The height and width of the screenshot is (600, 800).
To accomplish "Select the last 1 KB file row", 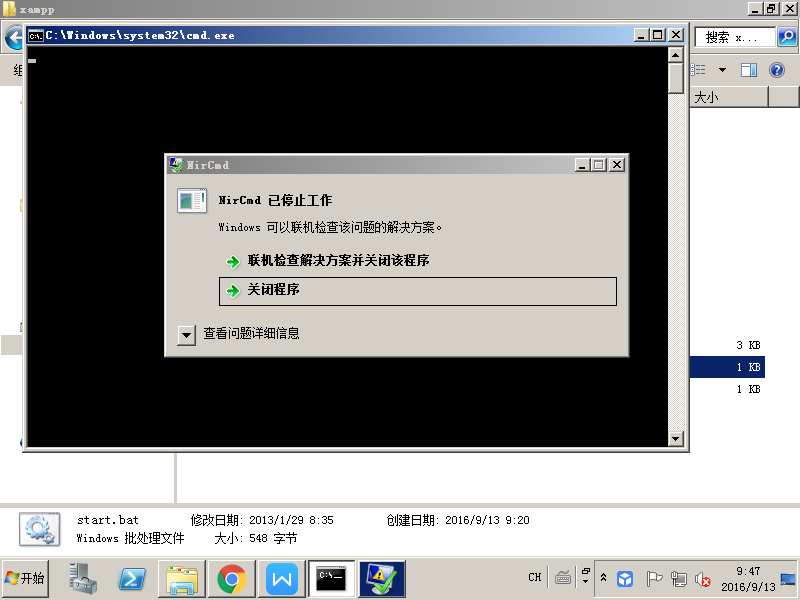I will tap(727, 389).
